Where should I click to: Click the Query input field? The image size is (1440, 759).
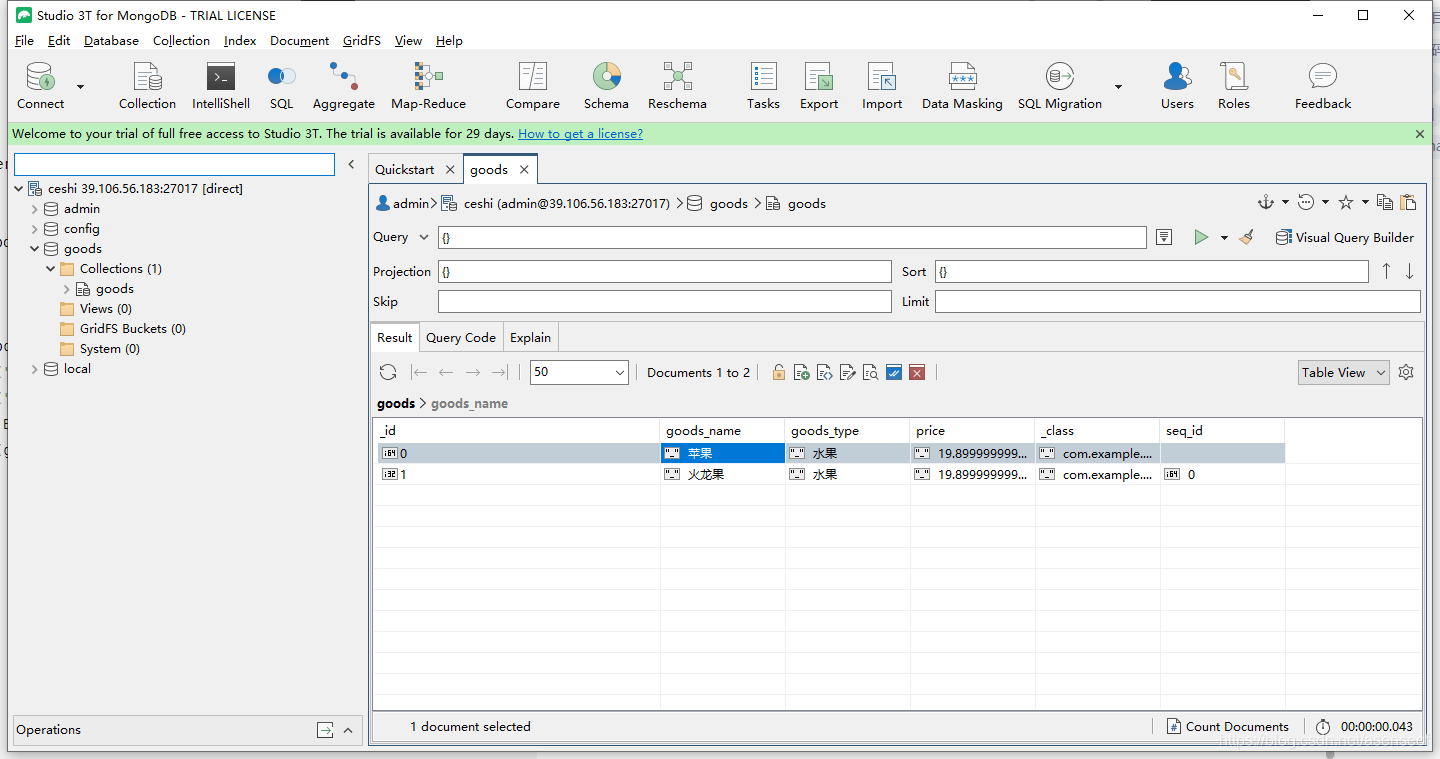coord(792,237)
